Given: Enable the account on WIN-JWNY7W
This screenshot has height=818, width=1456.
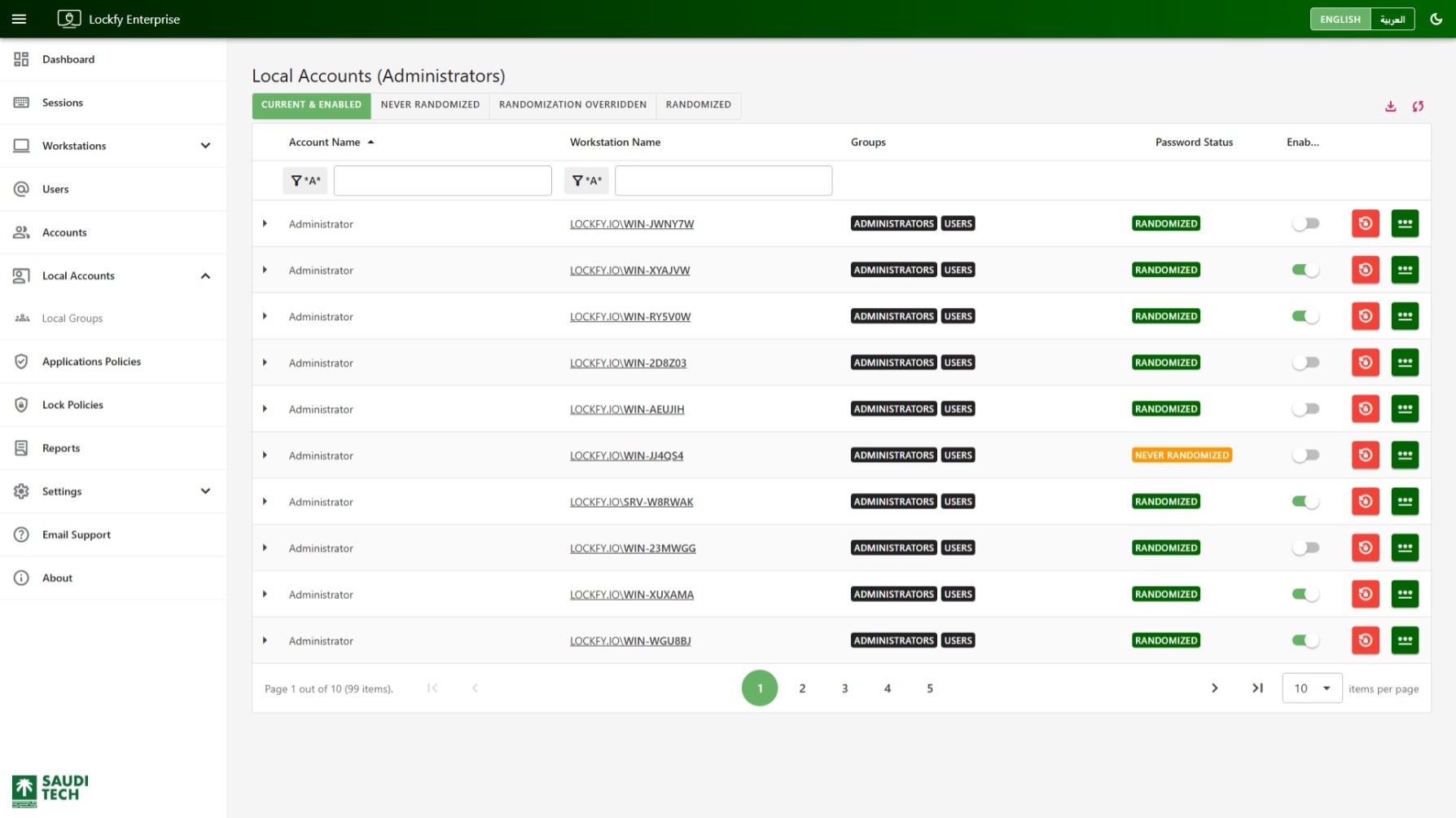Looking at the screenshot, I should [1305, 223].
